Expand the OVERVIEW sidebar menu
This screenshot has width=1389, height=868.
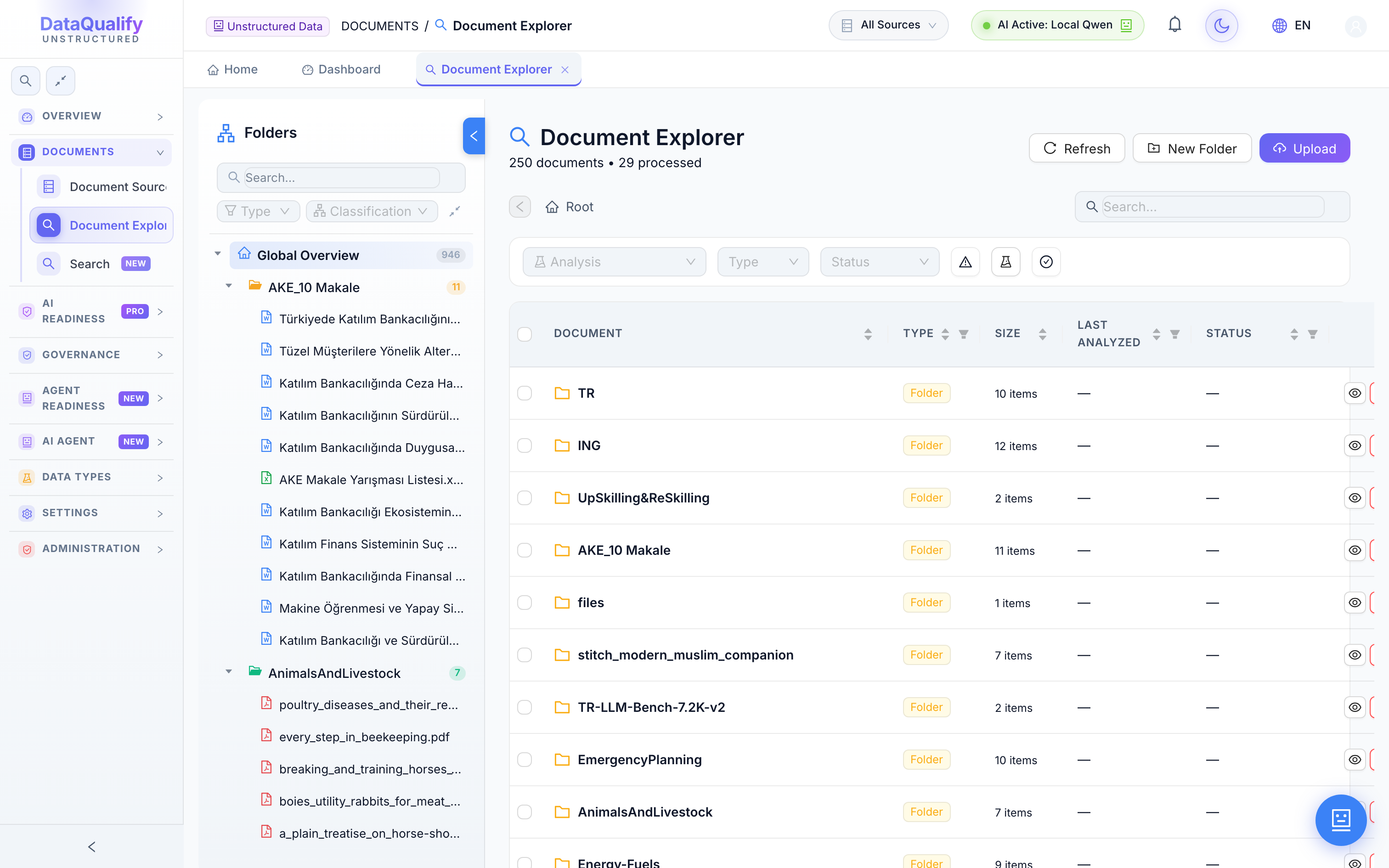tap(92, 117)
